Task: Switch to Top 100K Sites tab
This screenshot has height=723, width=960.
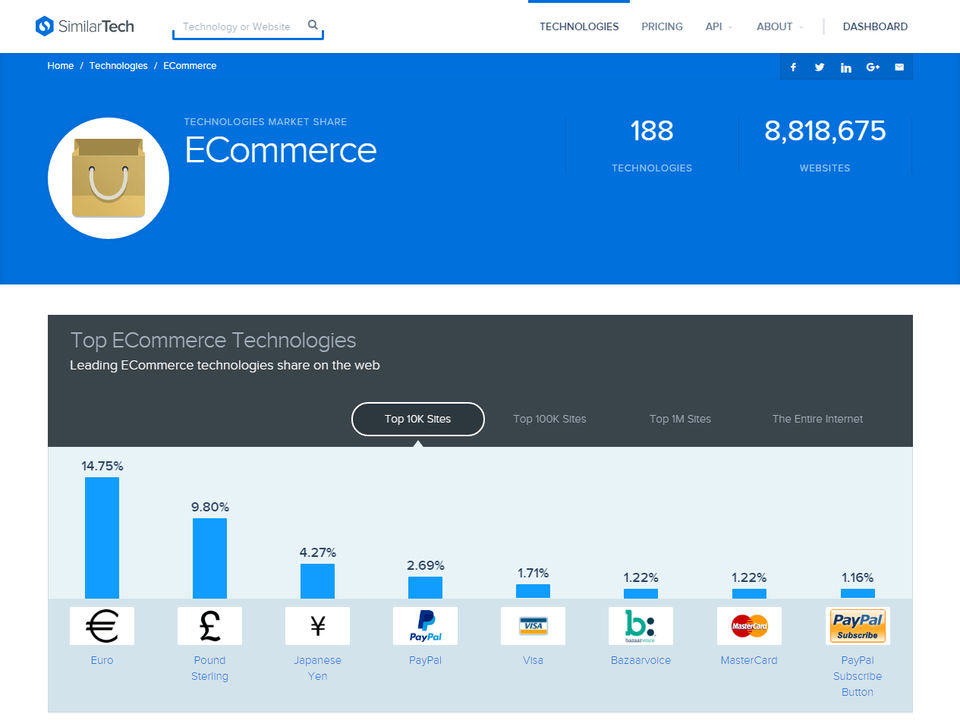Action: [x=549, y=419]
